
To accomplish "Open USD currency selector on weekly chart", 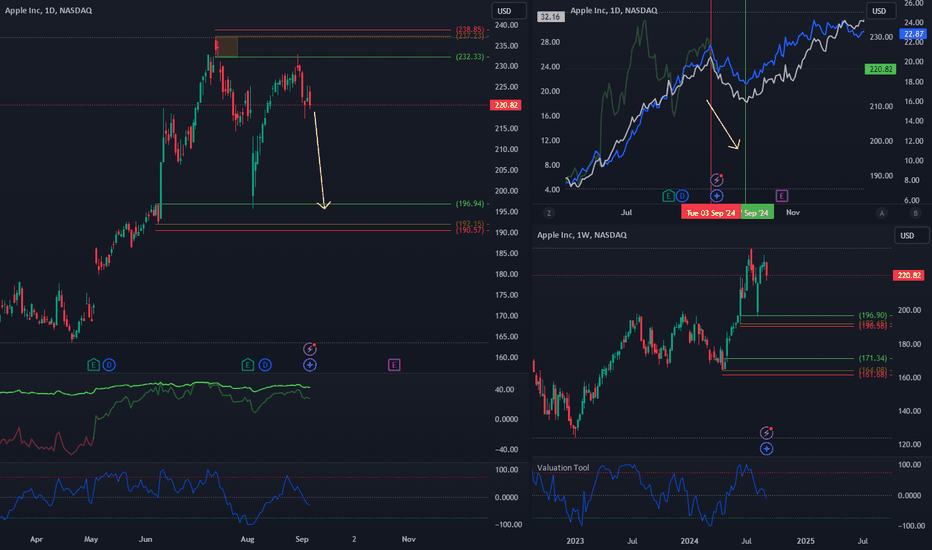I will pyautogui.click(x=911, y=235).
